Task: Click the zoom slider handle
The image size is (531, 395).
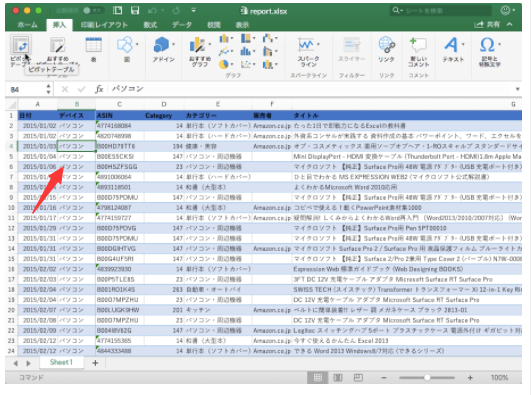Action: coord(427,377)
